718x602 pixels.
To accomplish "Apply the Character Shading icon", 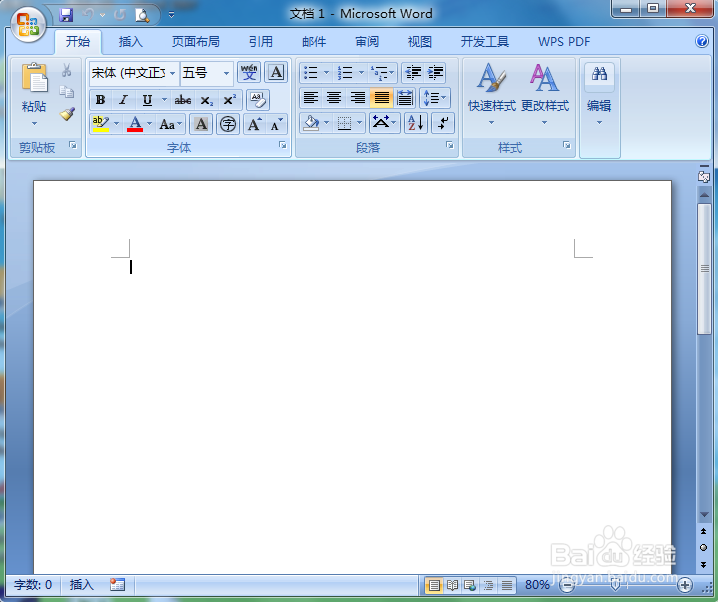I will (201, 124).
